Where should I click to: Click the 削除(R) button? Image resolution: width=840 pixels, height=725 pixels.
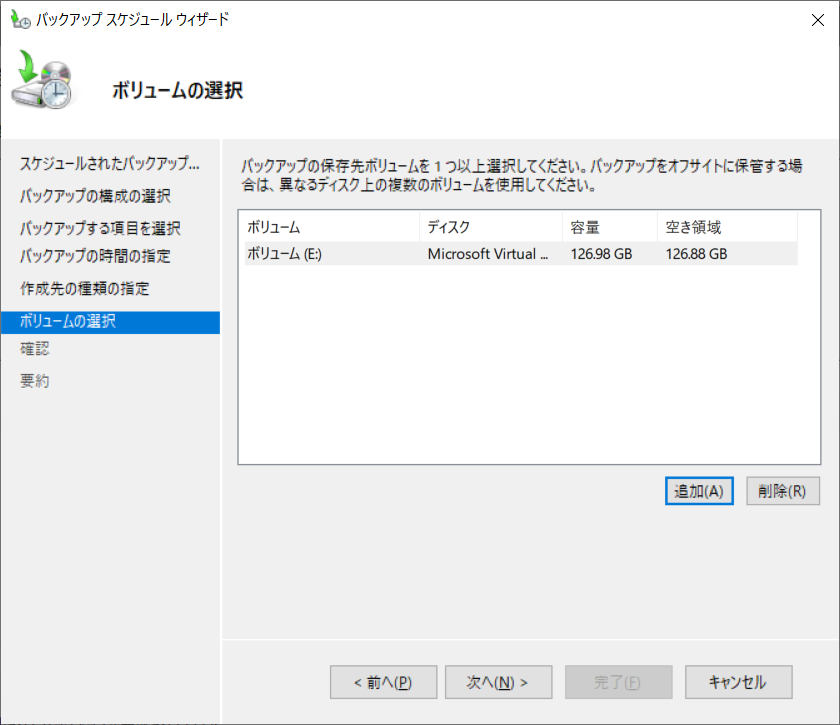(x=783, y=490)
